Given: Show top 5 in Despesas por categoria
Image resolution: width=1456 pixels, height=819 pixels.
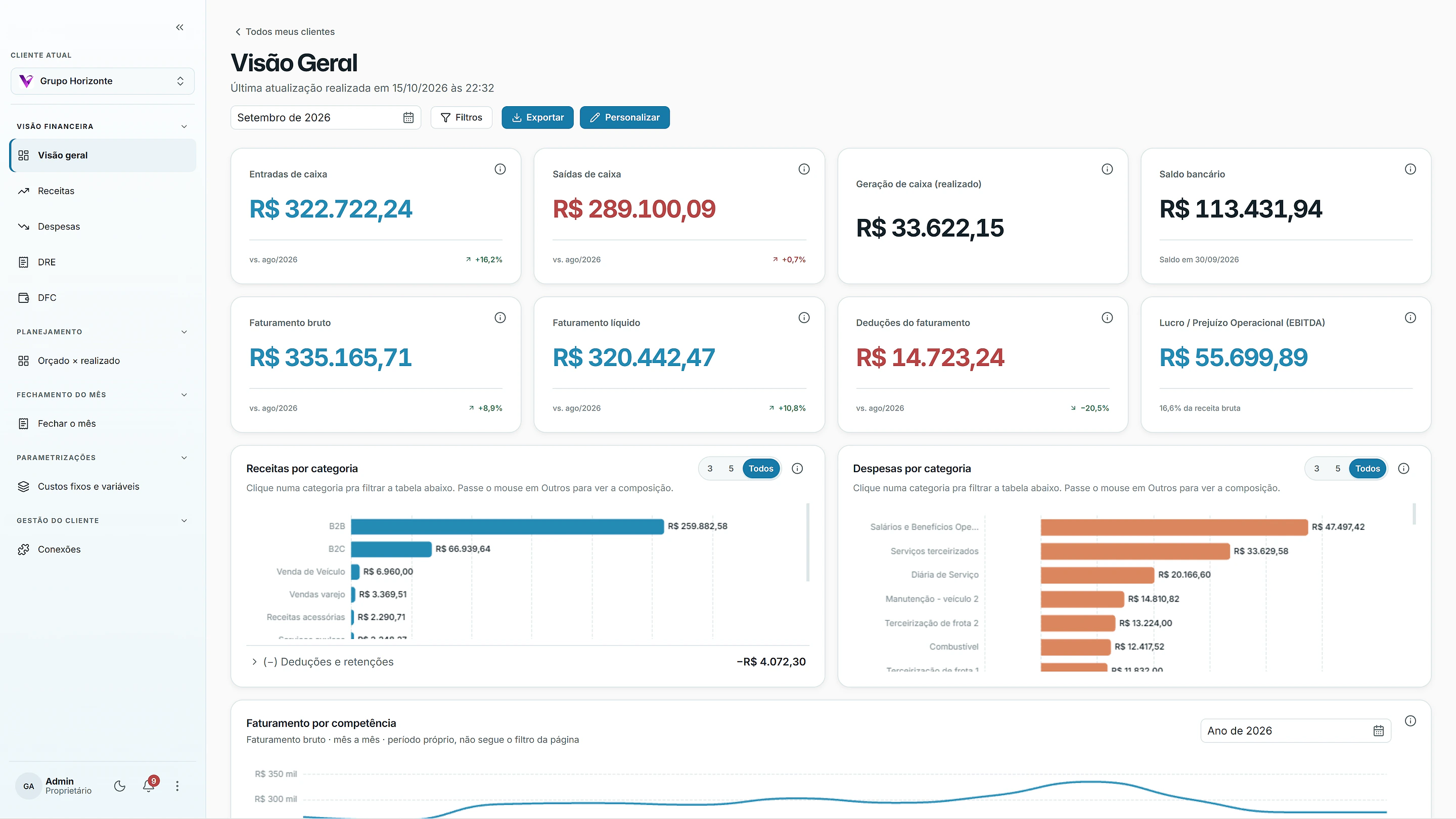Looking at the screenshot, I should 1337,469.
